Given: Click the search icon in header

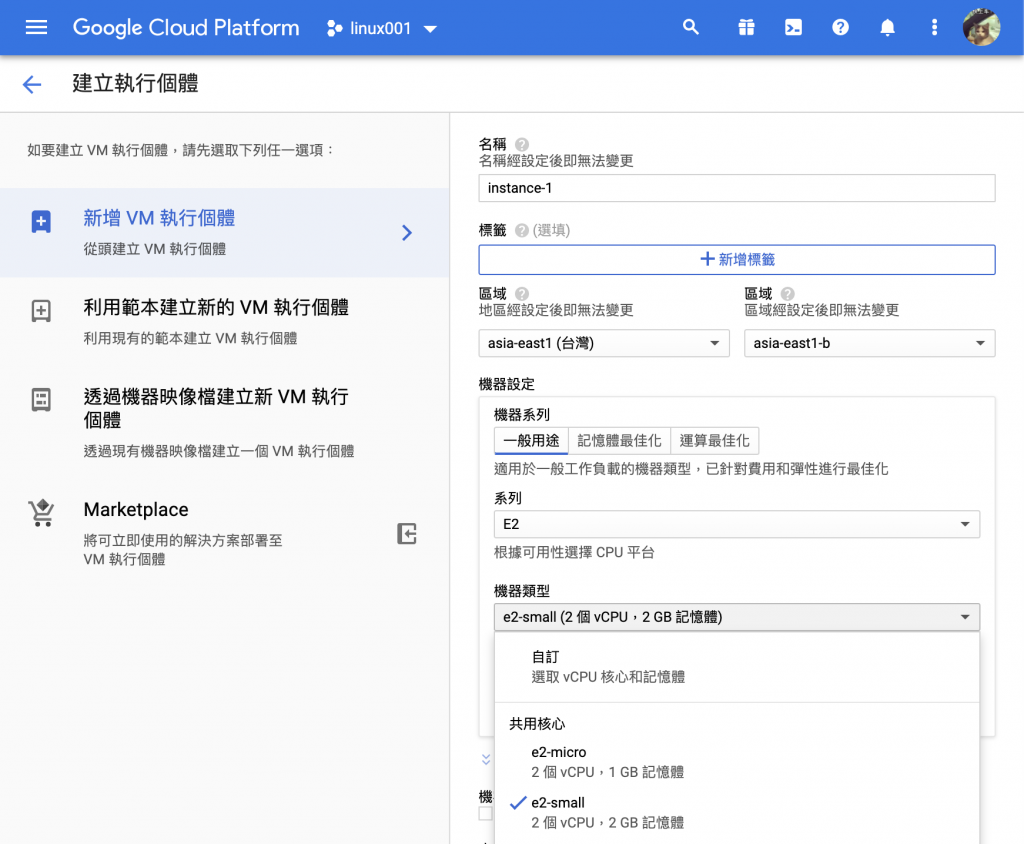Looking at the screenshot, I should tap(691, 27).
